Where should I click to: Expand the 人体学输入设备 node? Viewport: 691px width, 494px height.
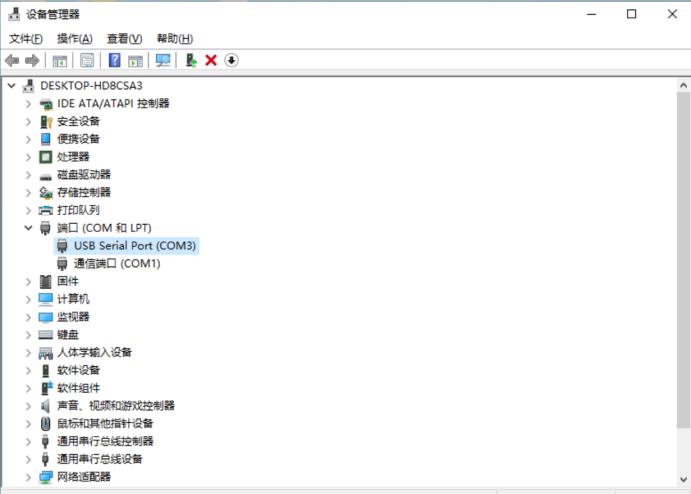[29, 353]
